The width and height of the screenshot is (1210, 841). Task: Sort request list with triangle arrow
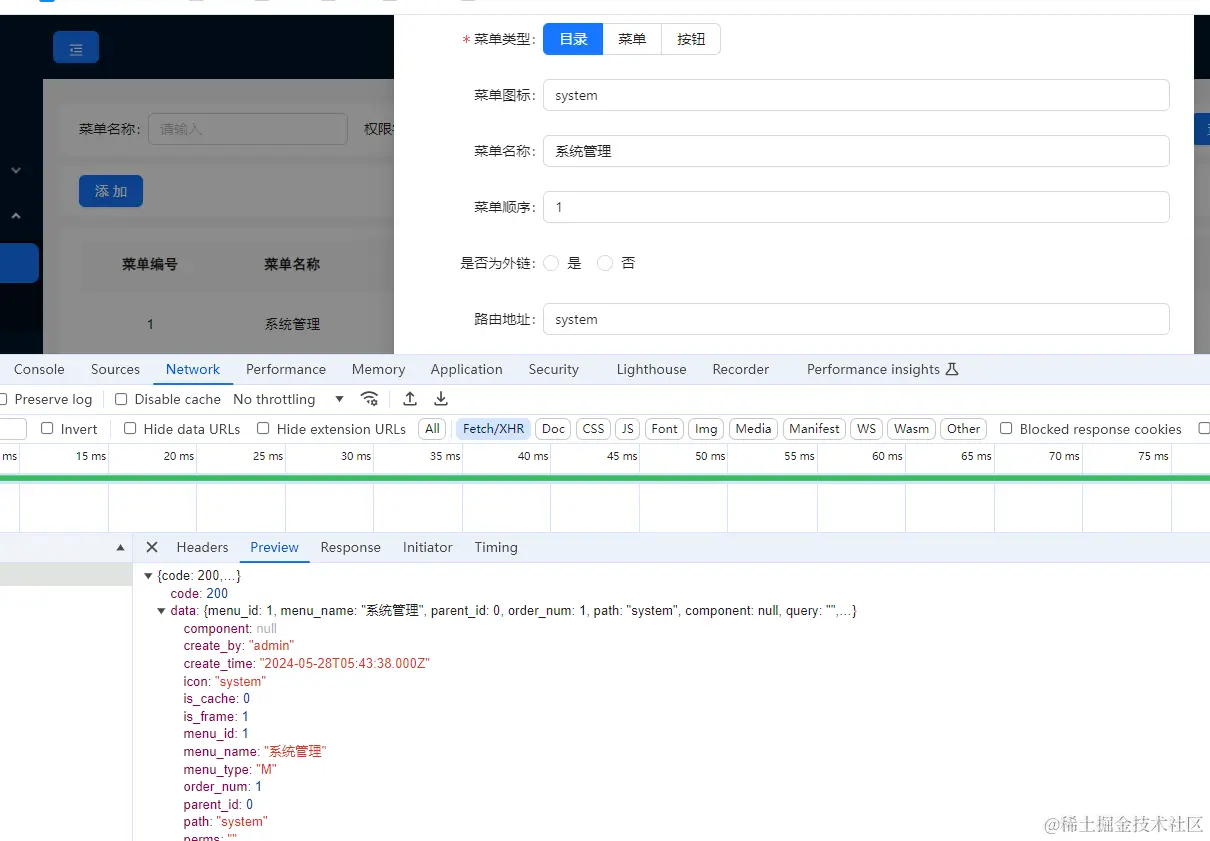120,548
